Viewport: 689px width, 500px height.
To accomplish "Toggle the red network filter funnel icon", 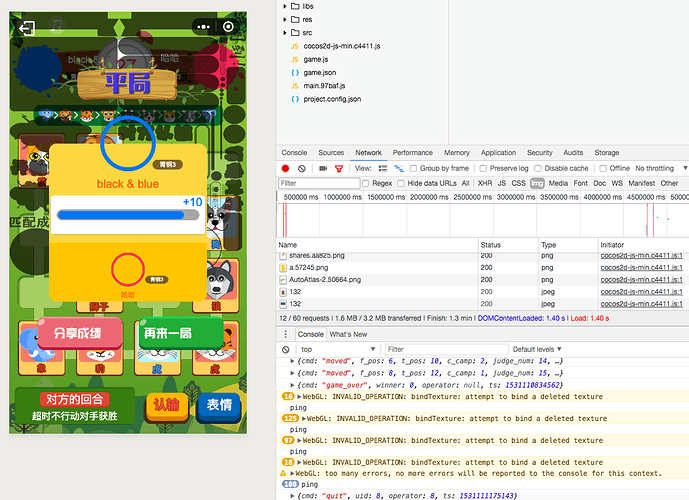I will tap(339, 169).
